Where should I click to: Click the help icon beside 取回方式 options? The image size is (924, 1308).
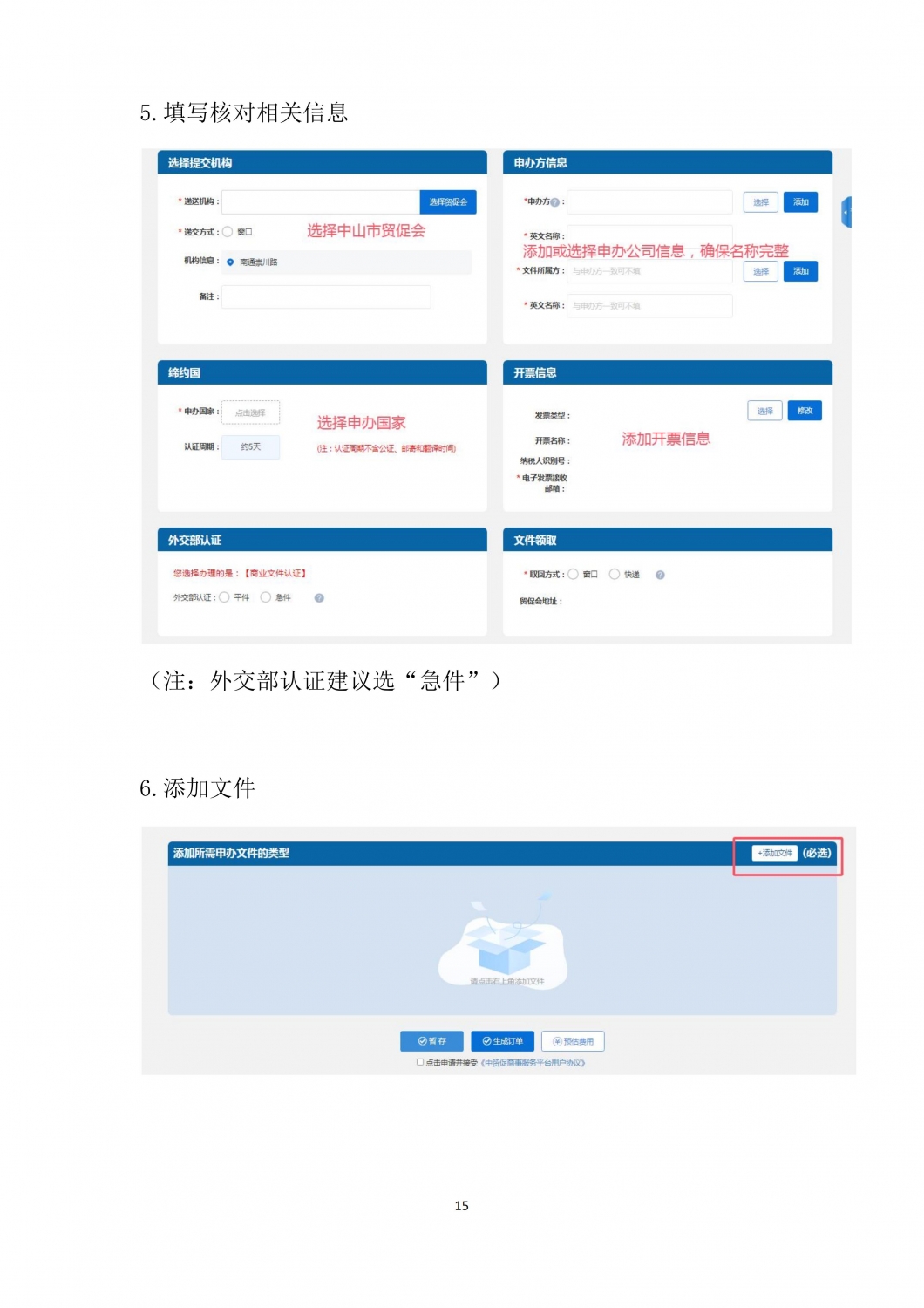660,575
